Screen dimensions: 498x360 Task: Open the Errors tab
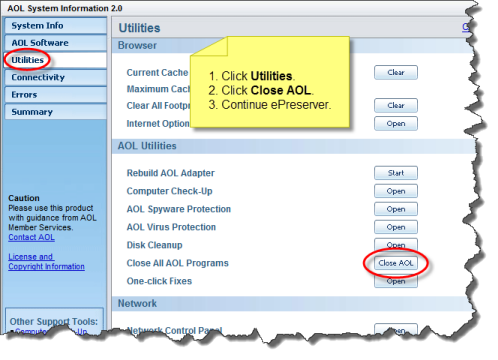coord(55,95)
